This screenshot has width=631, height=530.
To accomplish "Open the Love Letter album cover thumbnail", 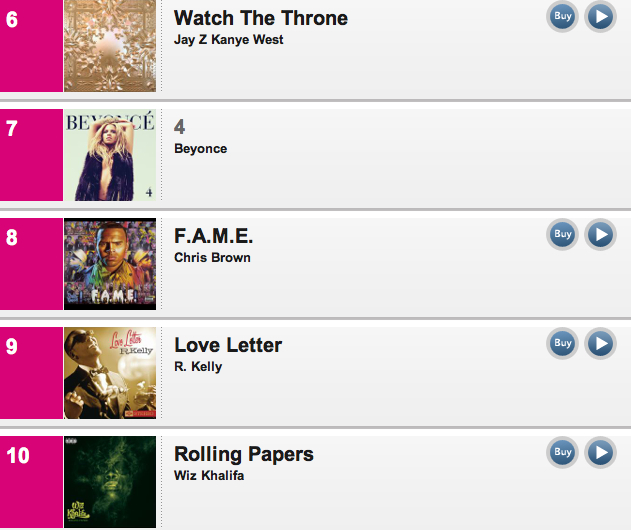I will 110,373.
